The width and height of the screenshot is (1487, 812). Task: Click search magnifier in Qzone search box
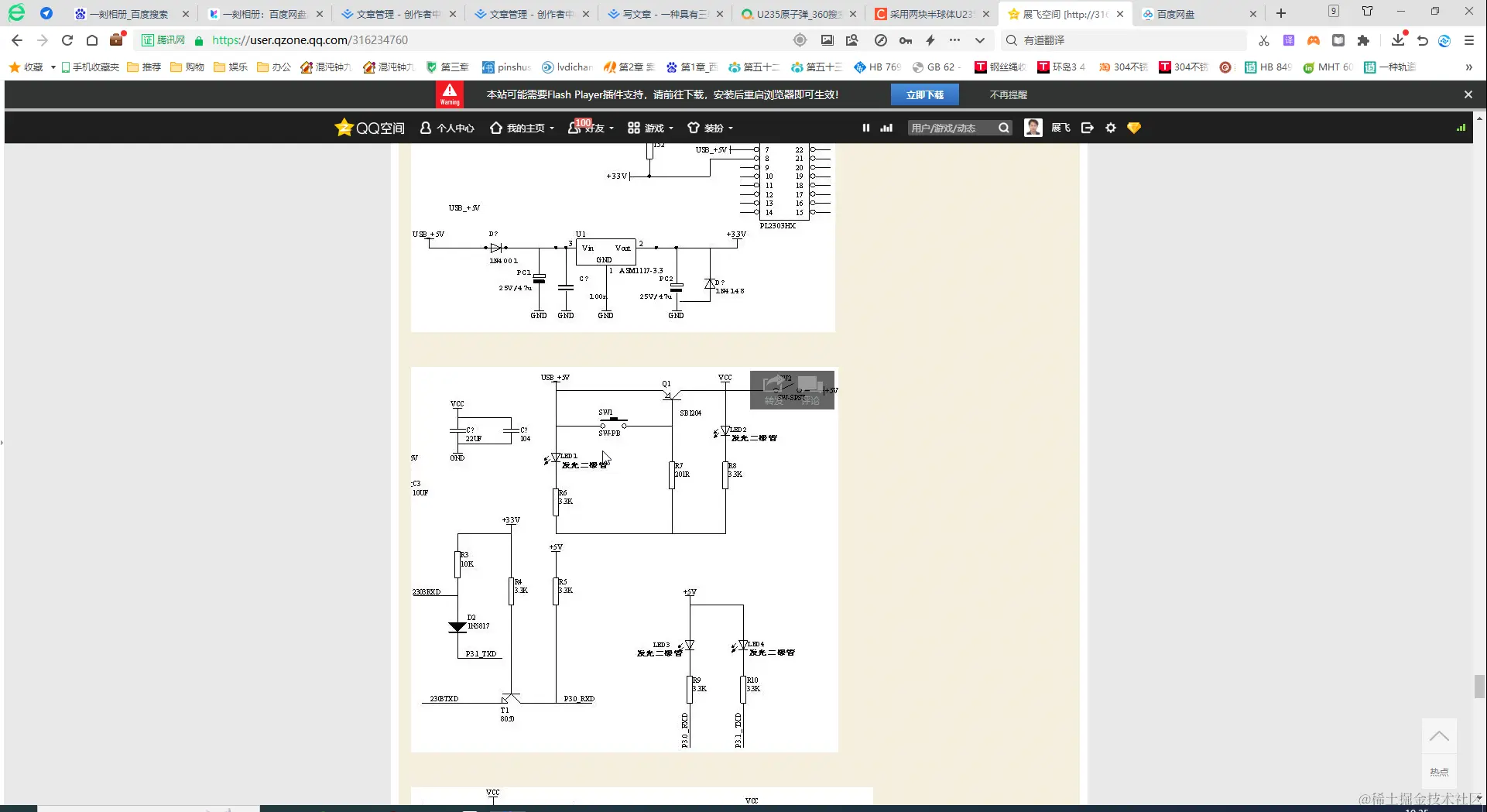pyautogui.click(x=1004, y=128)
